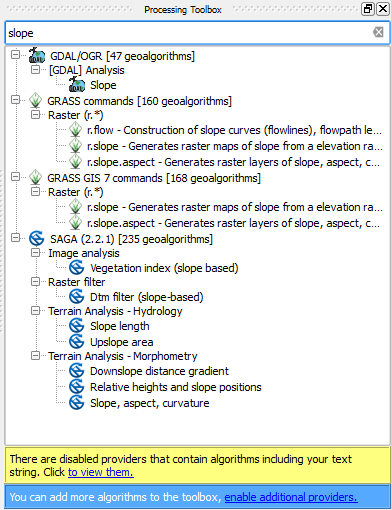
Task: Open the 'to view them.' link
Action: [101, 472]
